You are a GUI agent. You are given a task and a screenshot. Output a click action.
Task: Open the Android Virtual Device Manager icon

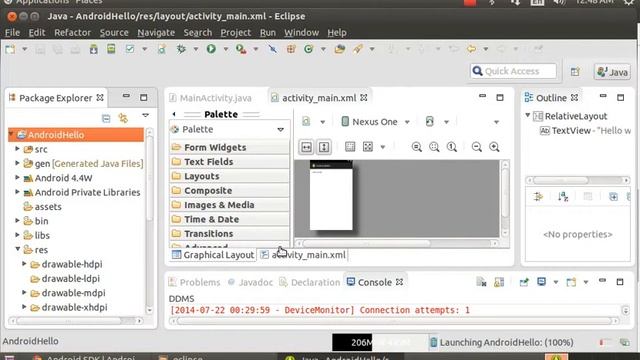coord(111,49)
